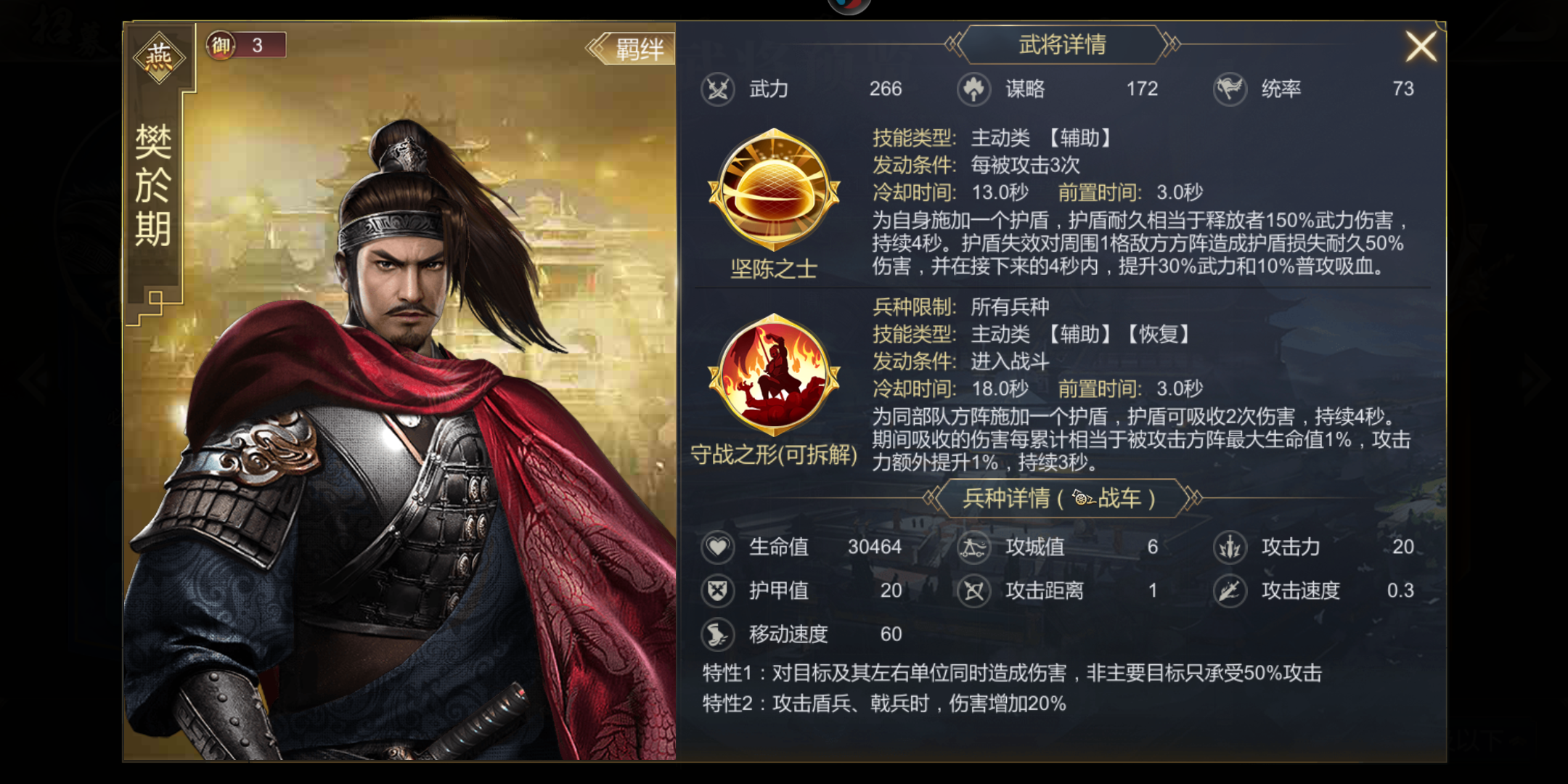The width and height of the screenshot is (1568, 784).
Task: Tap the 攻城值 siege icon
Action: coord(974,547)
